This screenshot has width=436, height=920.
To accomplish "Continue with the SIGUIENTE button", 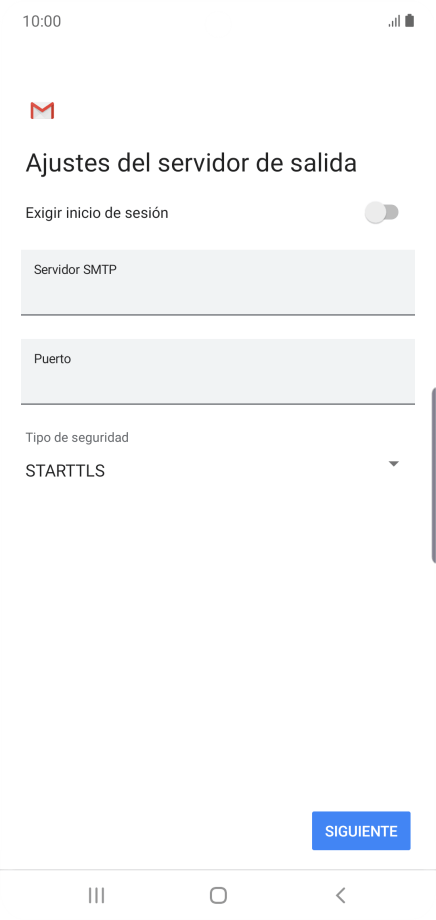I will pyautogui.click(x=361, y=831).
